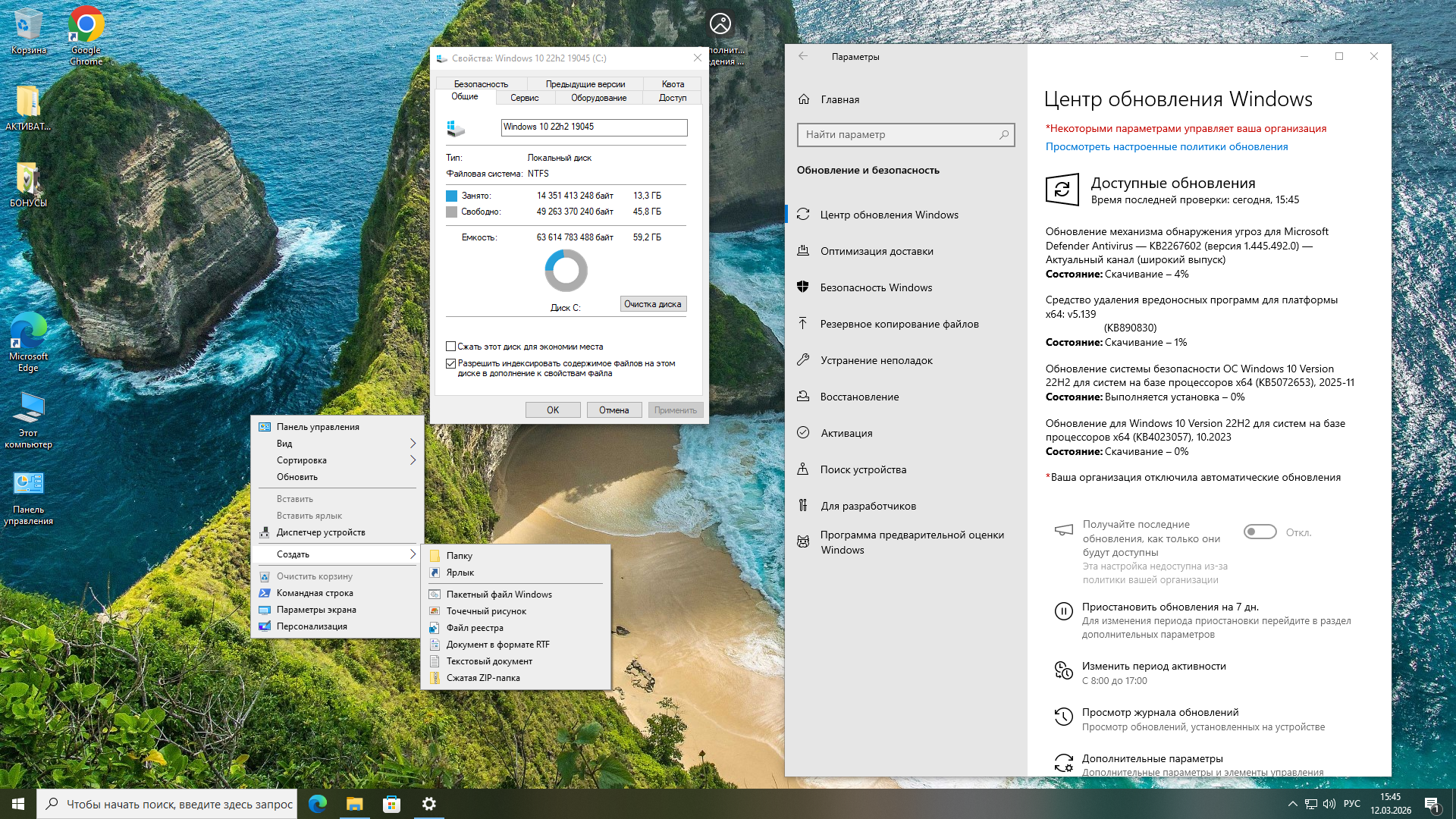Toggle the latest updates switch

pyautogui.click(x=1260, y=532)
